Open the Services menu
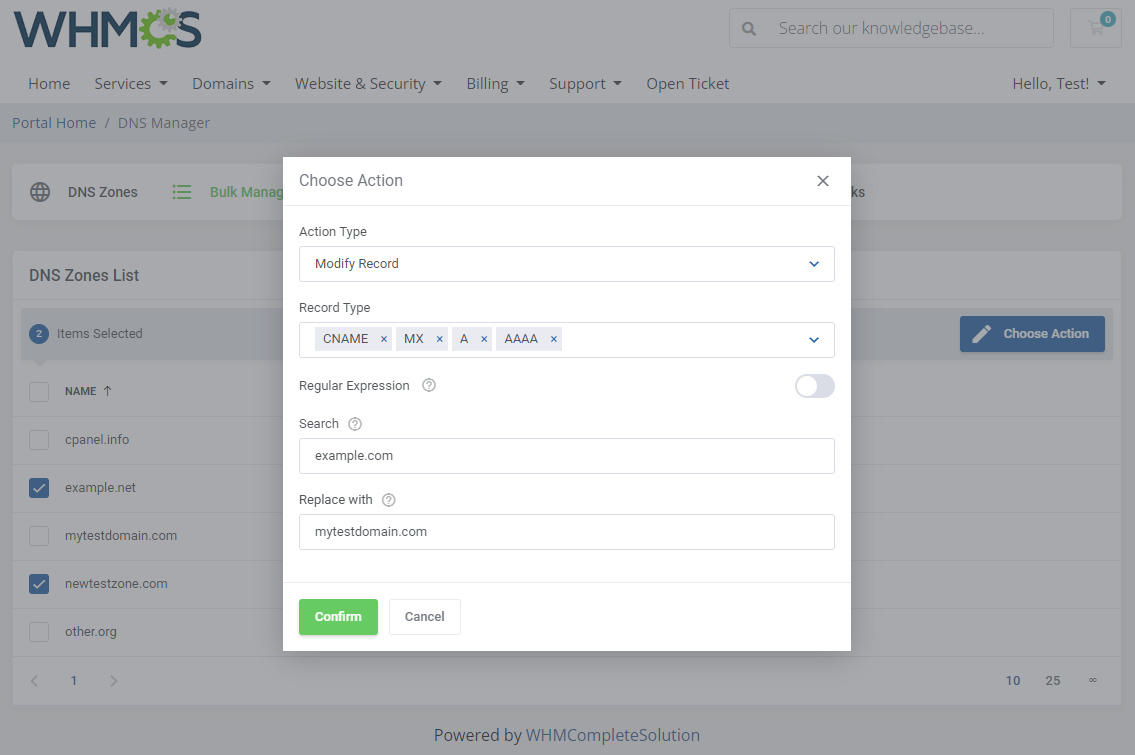 131,83
